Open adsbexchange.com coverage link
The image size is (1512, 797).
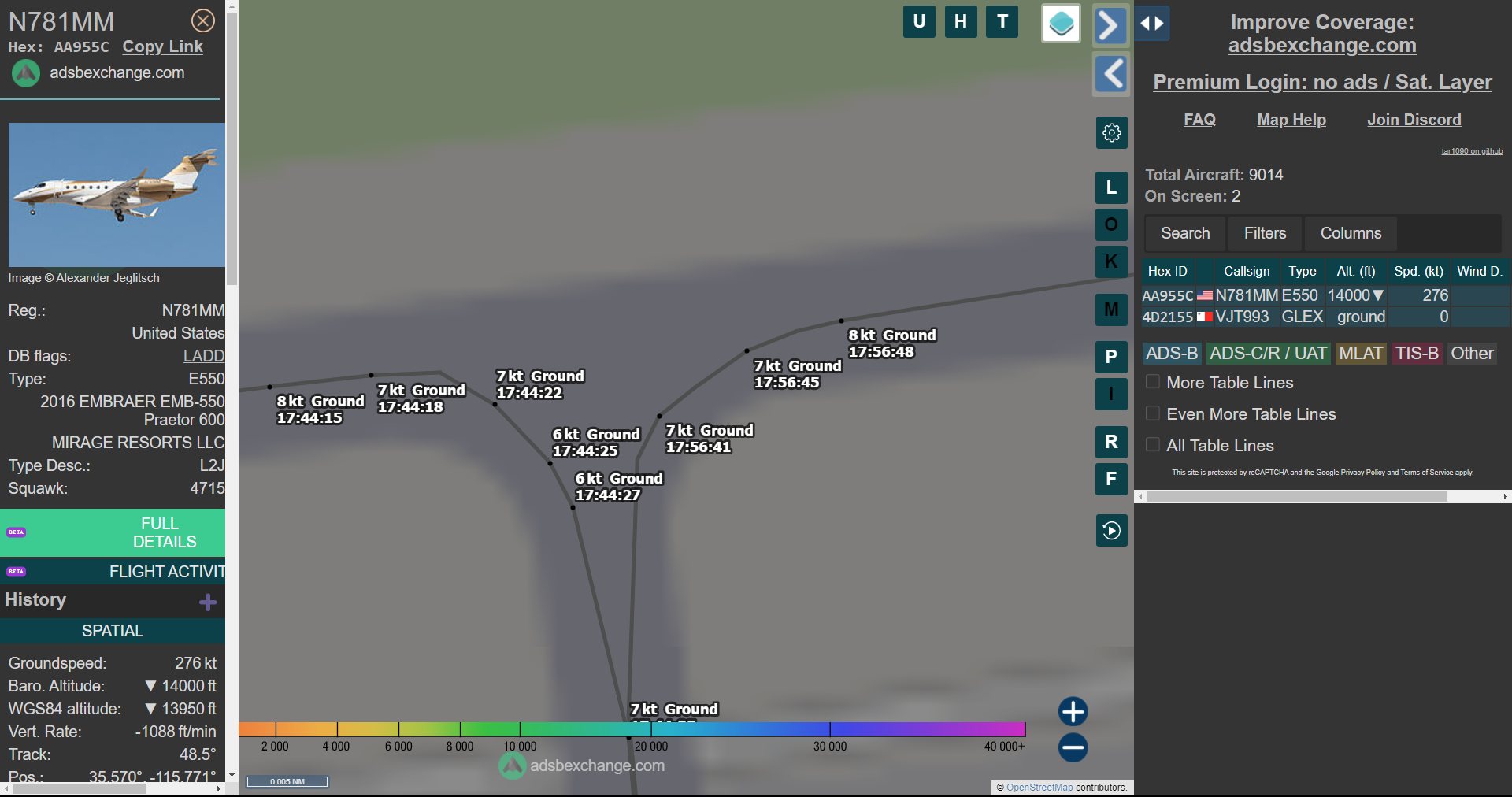1322,46
